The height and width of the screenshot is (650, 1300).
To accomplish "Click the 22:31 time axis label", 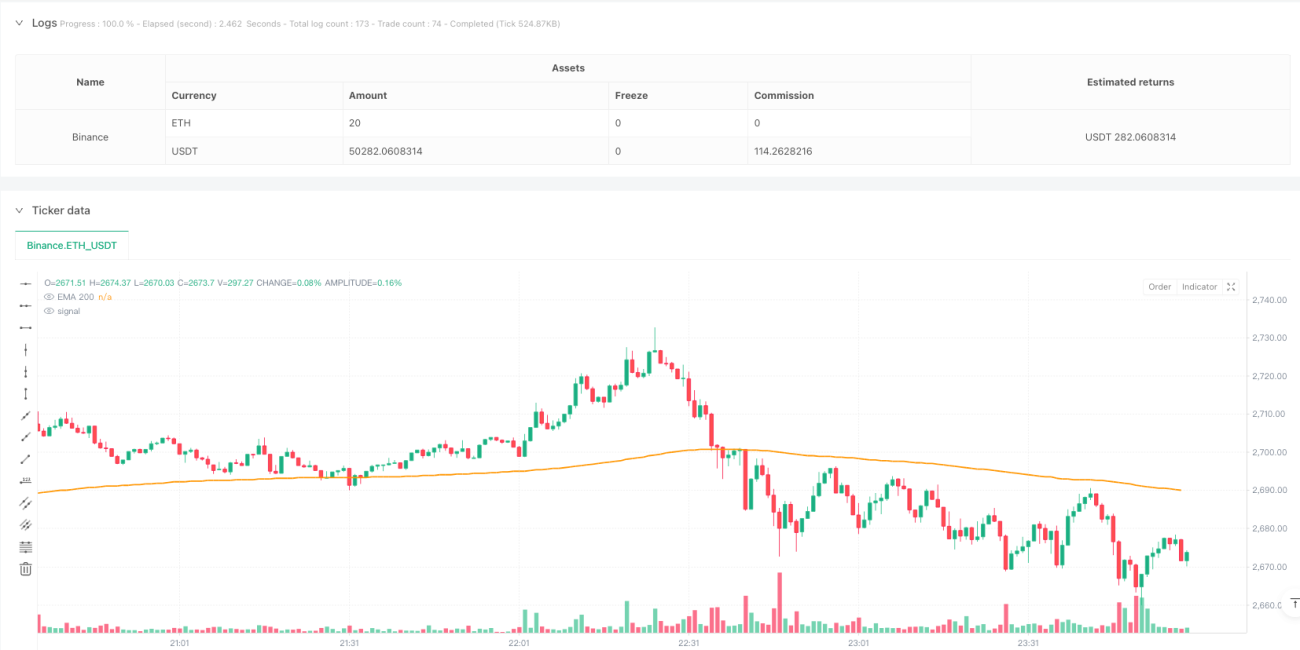I will (x=689, y=642).
